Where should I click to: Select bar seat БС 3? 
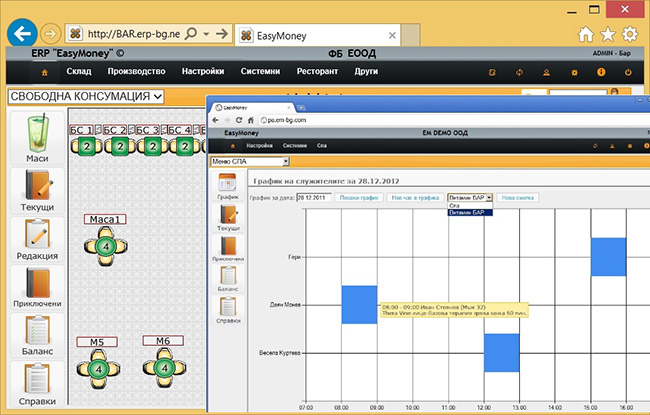point(153,146)
